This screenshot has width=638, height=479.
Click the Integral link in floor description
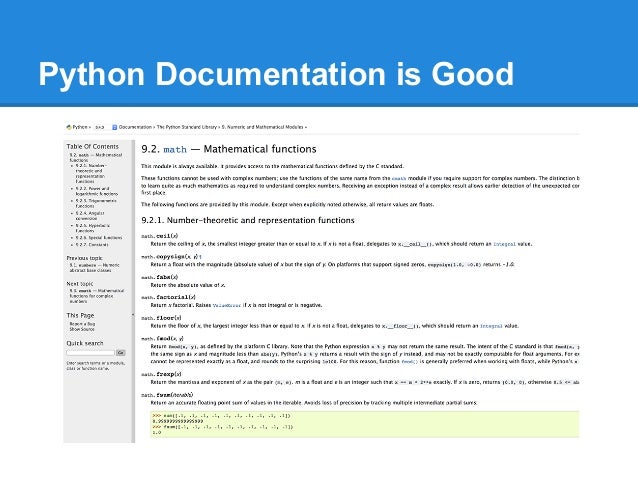click(x=491, y=326)
